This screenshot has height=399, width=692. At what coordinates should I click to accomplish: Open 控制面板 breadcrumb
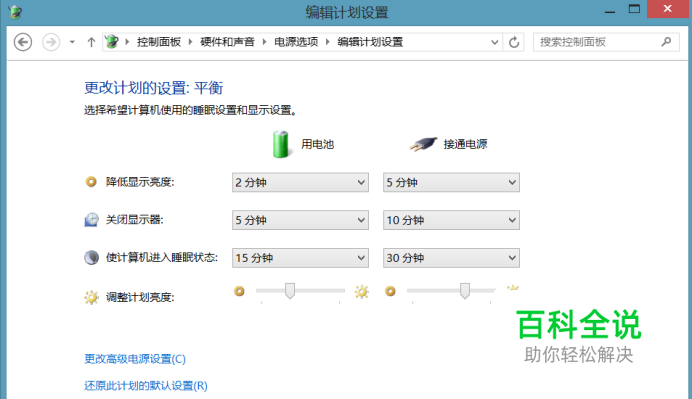click(159, 42)
